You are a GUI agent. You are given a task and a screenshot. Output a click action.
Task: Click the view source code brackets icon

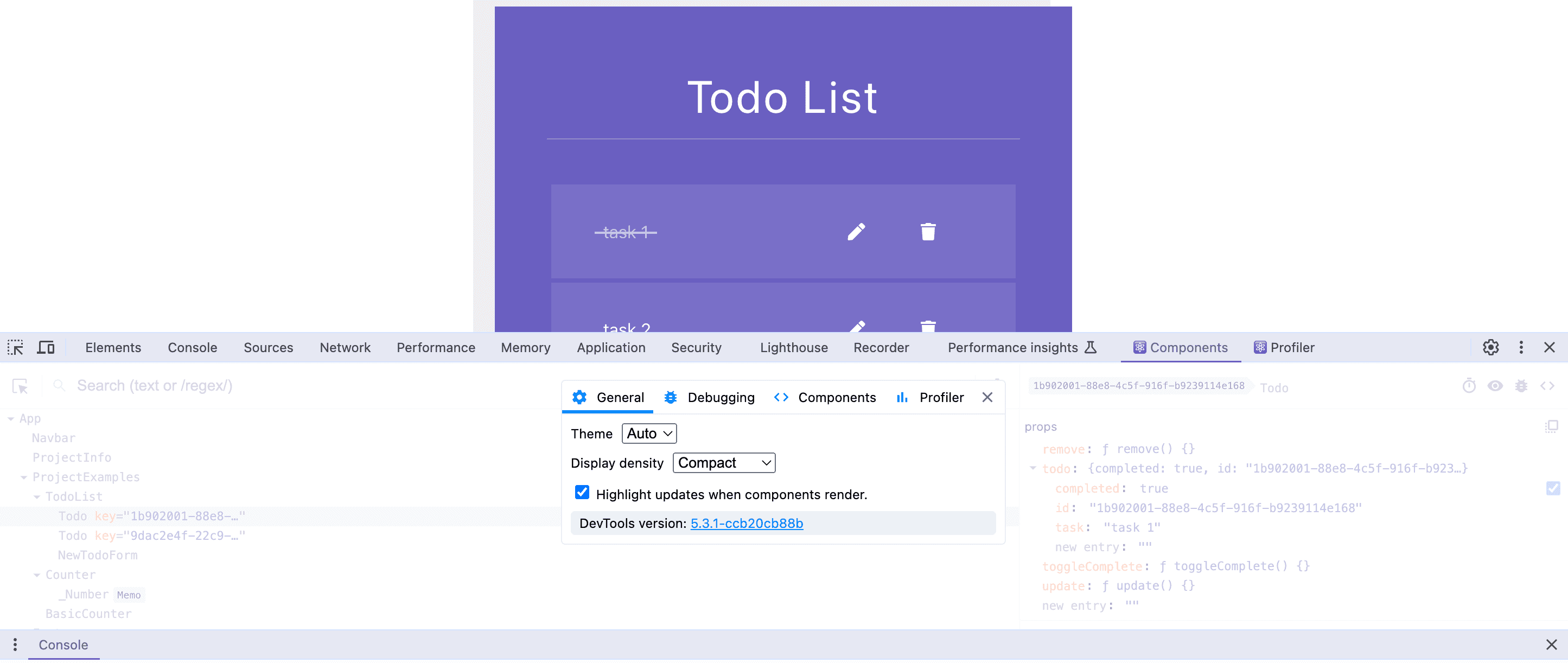(1547, 386)
